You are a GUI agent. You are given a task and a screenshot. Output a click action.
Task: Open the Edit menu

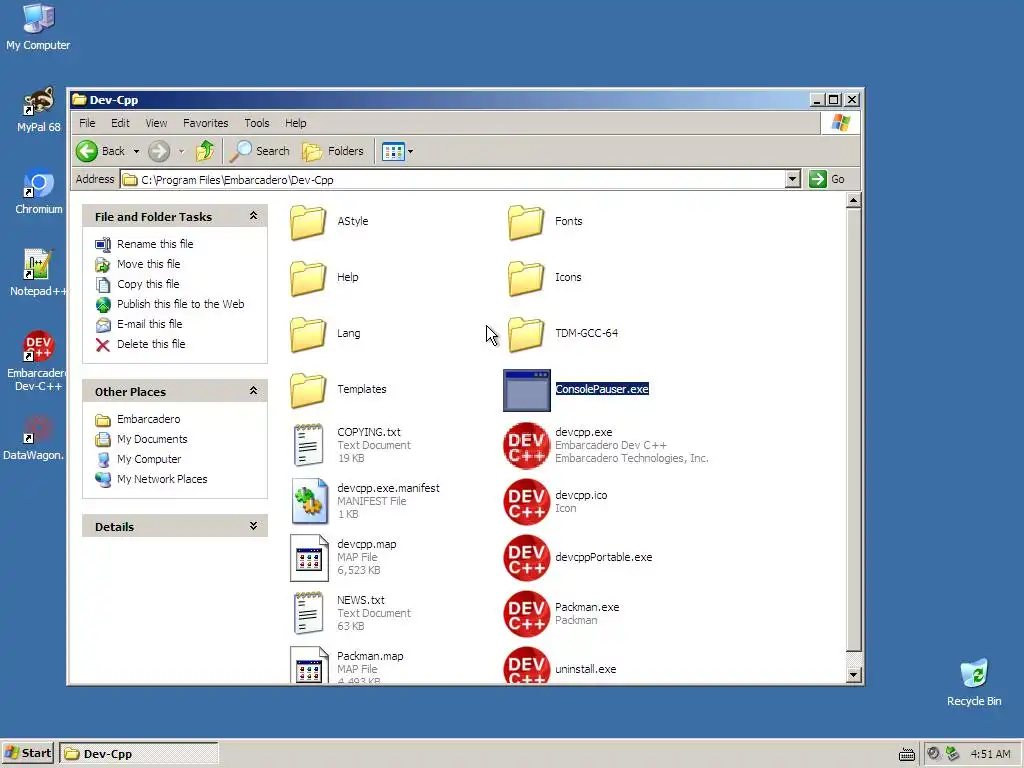120,123
